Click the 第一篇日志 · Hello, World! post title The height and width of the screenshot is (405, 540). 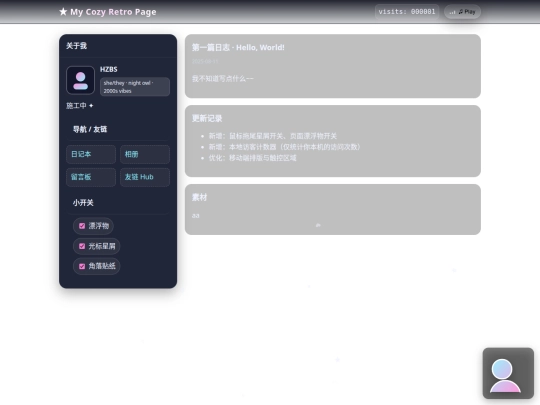pos(238,48)
